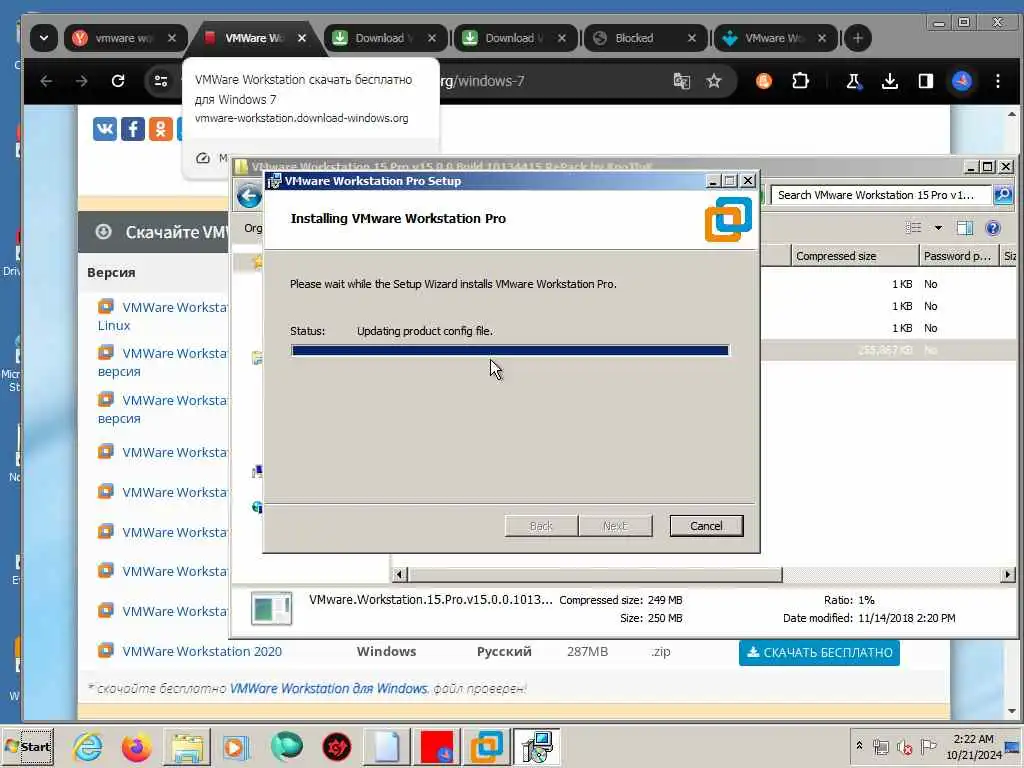1024x768 pixels.
Task: Sort by Compressed size column
Action: pyautogui.click(x=854, y=256)
